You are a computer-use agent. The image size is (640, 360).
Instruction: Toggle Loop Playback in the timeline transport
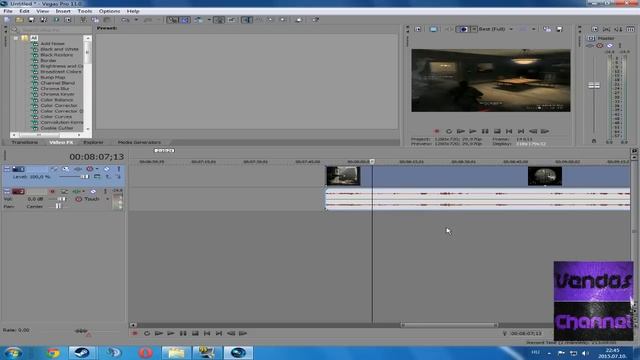(x=147, y=333)
